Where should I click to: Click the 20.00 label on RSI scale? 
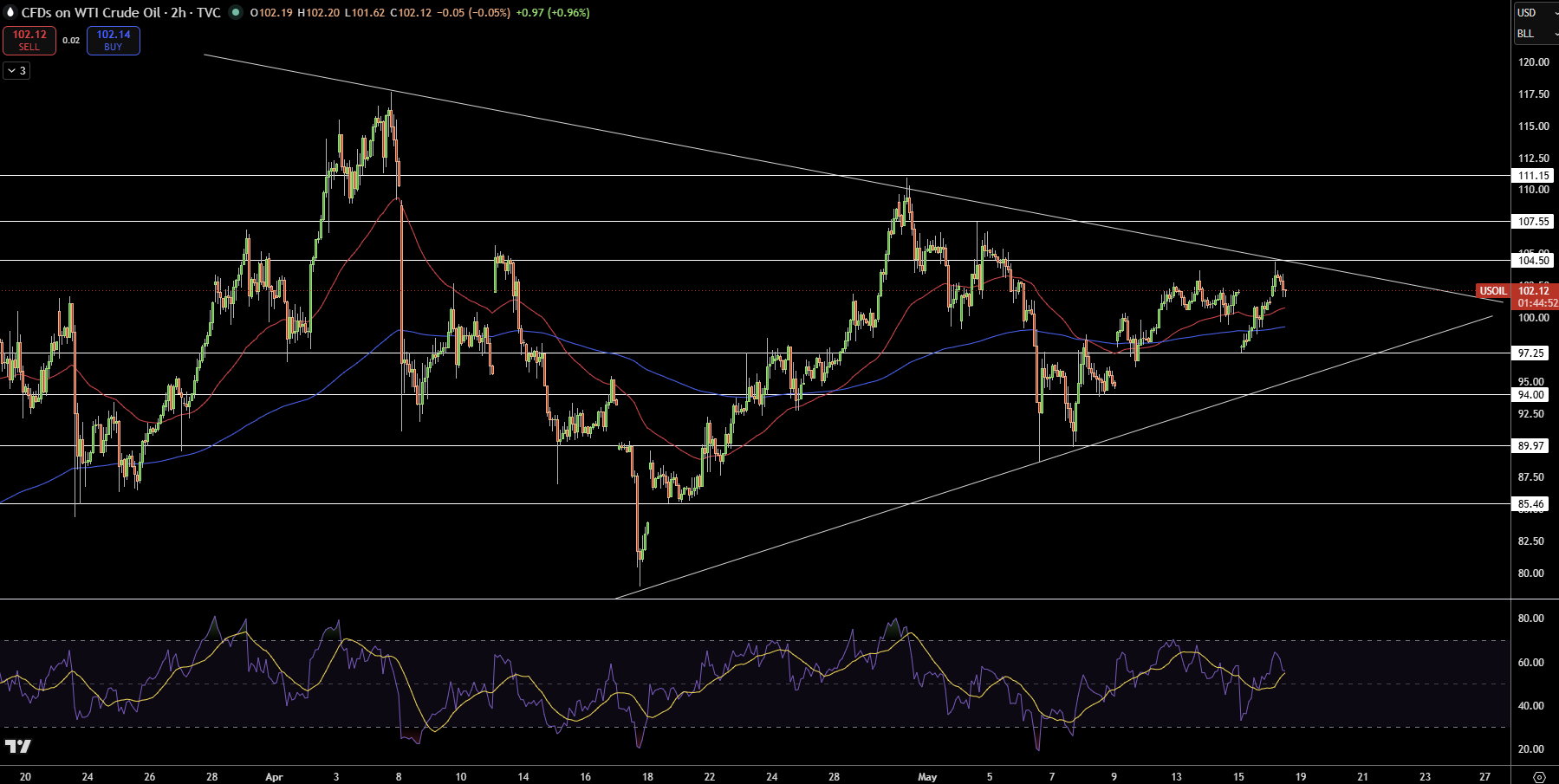click(1531, 749)
